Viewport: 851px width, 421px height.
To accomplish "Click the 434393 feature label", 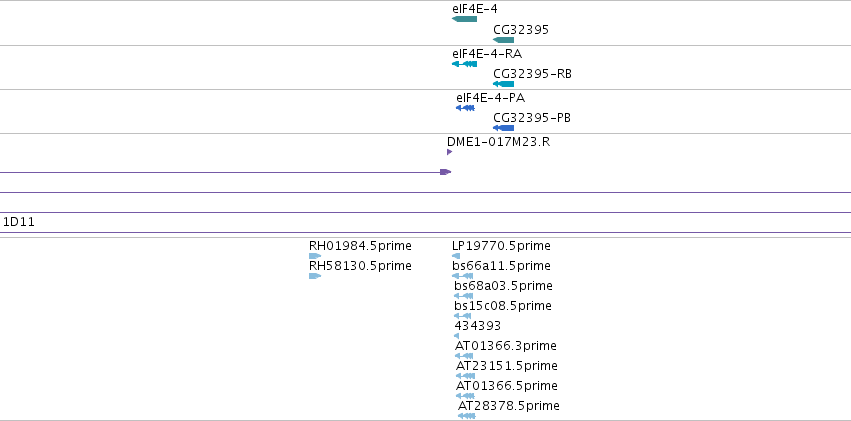I will point(478,326).
